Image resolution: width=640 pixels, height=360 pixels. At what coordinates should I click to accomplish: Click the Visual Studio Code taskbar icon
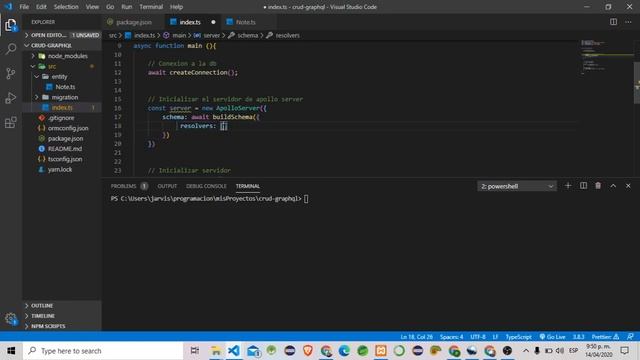coord(234,351)
